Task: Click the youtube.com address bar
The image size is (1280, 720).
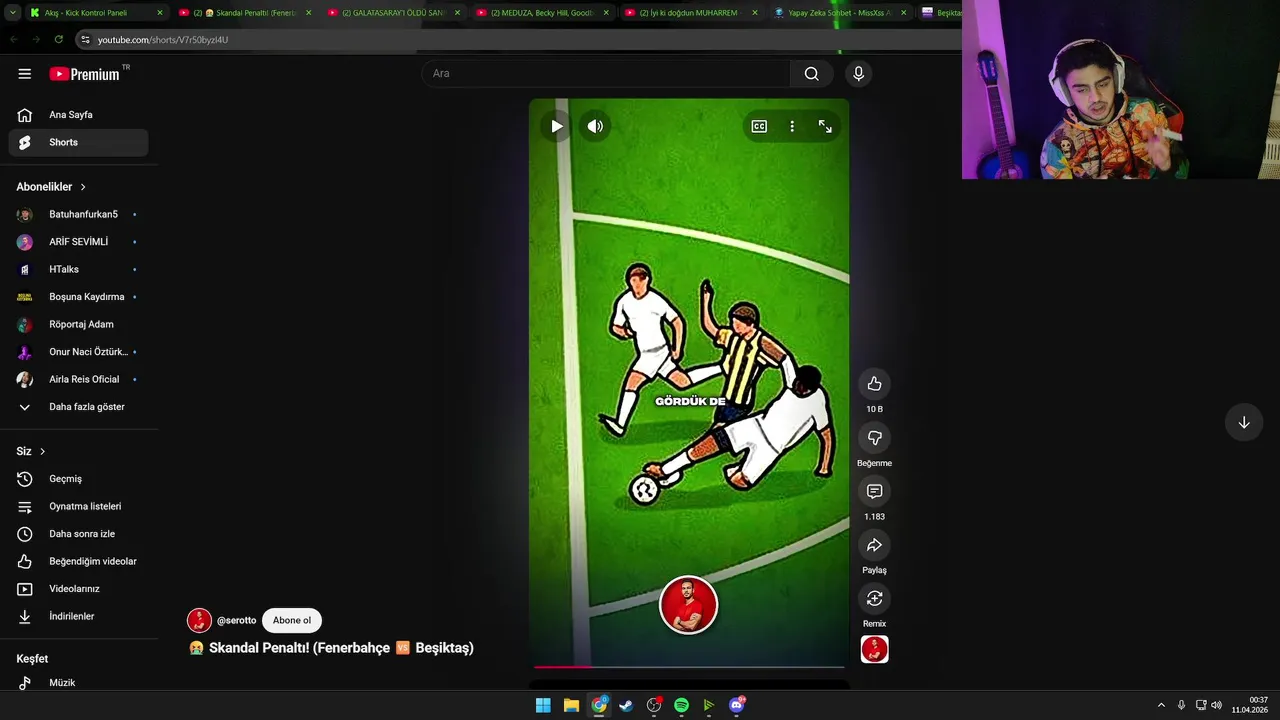Action: tap(520, 39)
